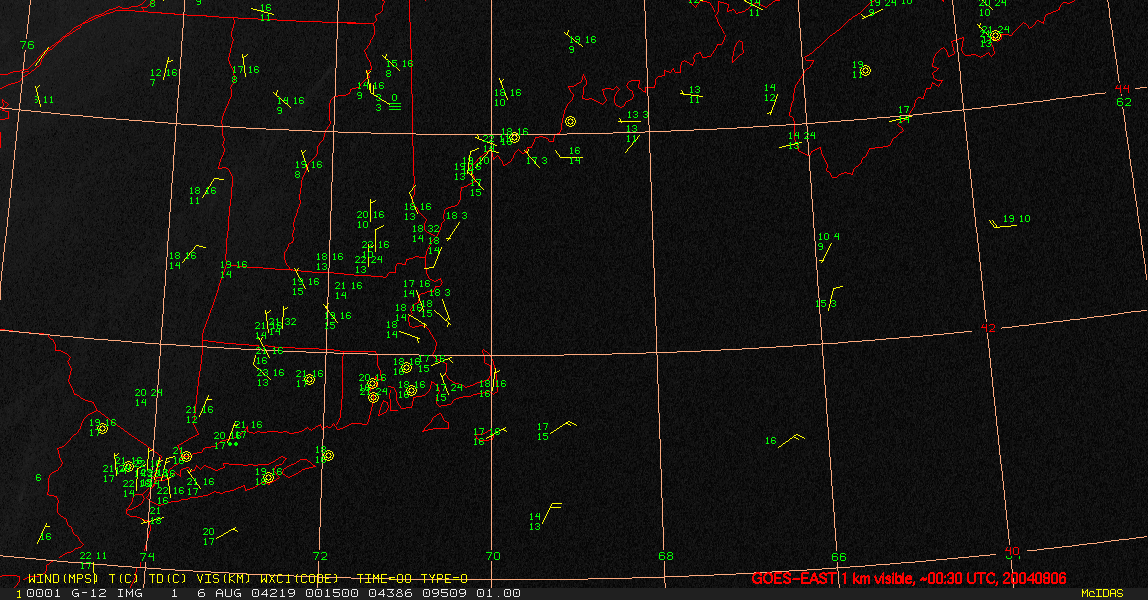Click the wind barb by the 14 13 plot
This screenshot has height=600, width=1148.
tap(551, 513)
